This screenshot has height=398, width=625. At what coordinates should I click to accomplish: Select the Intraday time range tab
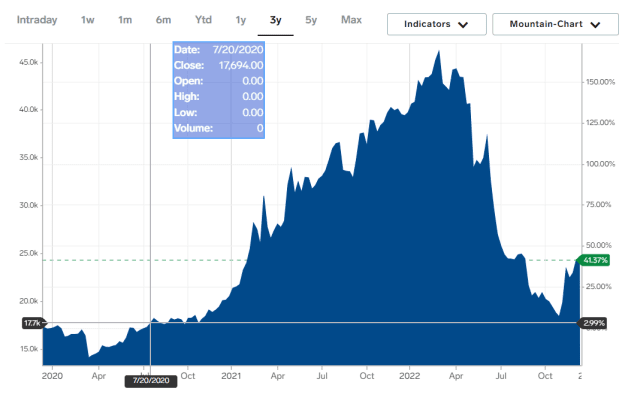pos(37,20)
